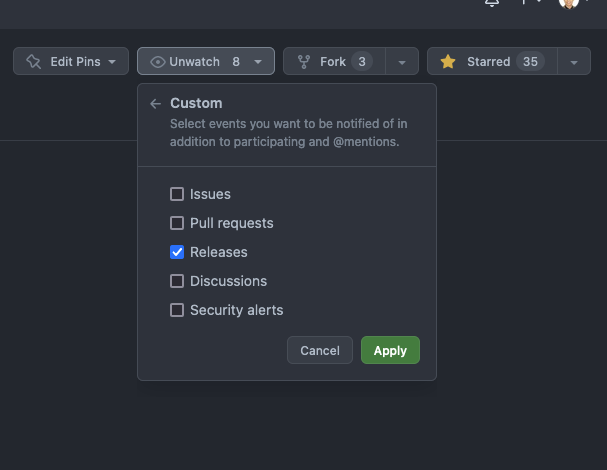Image resolution: width=607 pixels, height=470 pixels.
Task: Apply the custom notification settings
Action: [390, 350]
